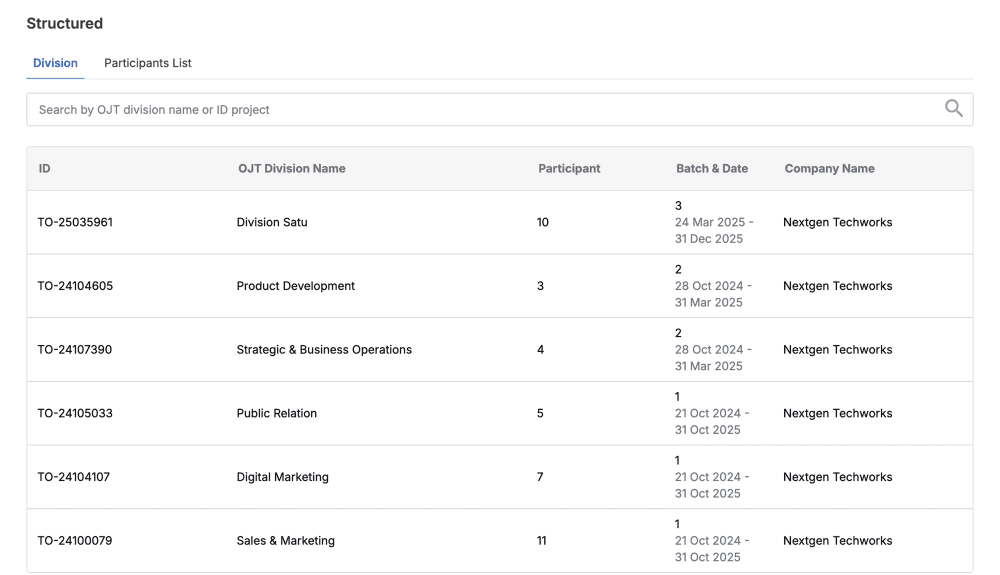Click the Company Name column header

click(829, 169)
